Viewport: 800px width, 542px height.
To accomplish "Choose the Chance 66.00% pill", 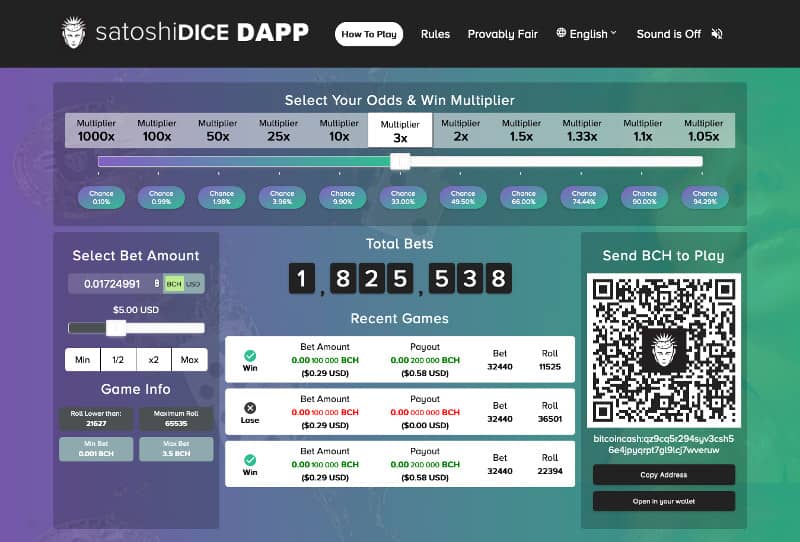I will [523, 198].
